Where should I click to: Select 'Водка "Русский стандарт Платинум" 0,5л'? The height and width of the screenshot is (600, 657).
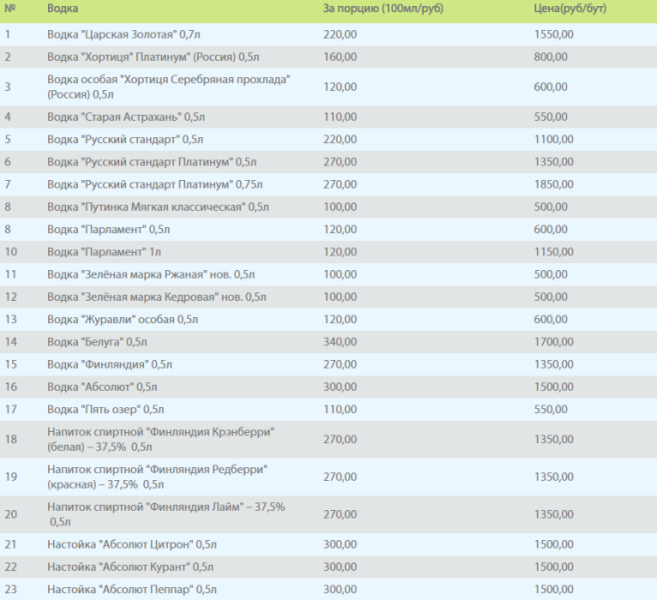152,162
